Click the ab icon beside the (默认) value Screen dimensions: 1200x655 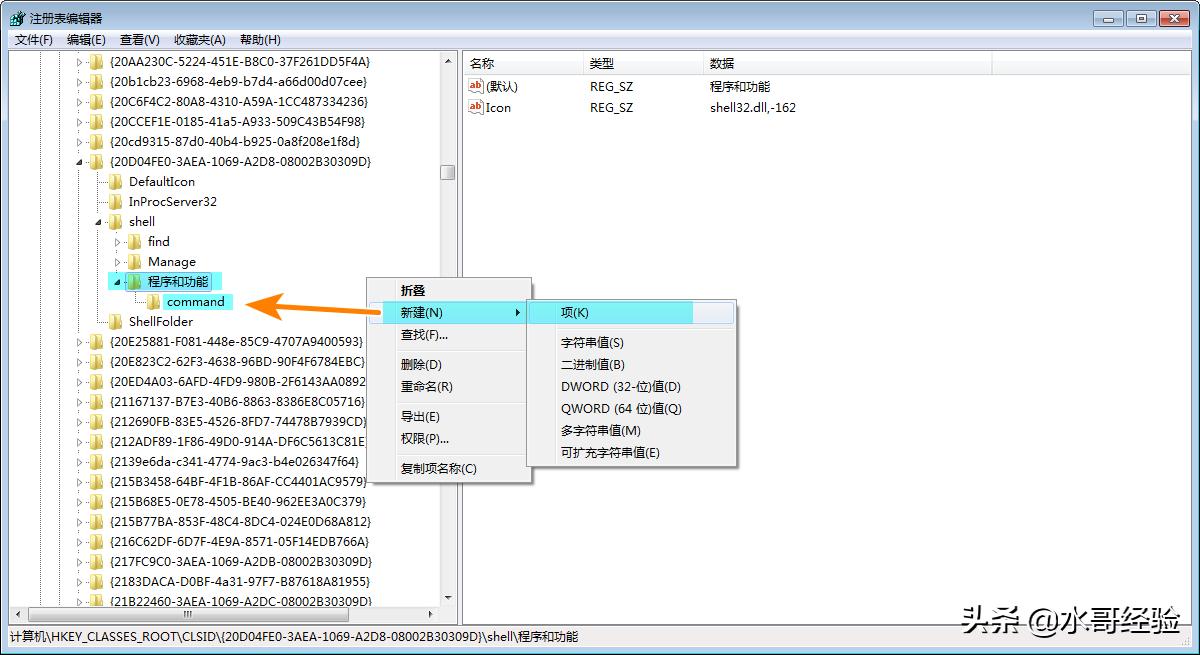click(475, 86)
